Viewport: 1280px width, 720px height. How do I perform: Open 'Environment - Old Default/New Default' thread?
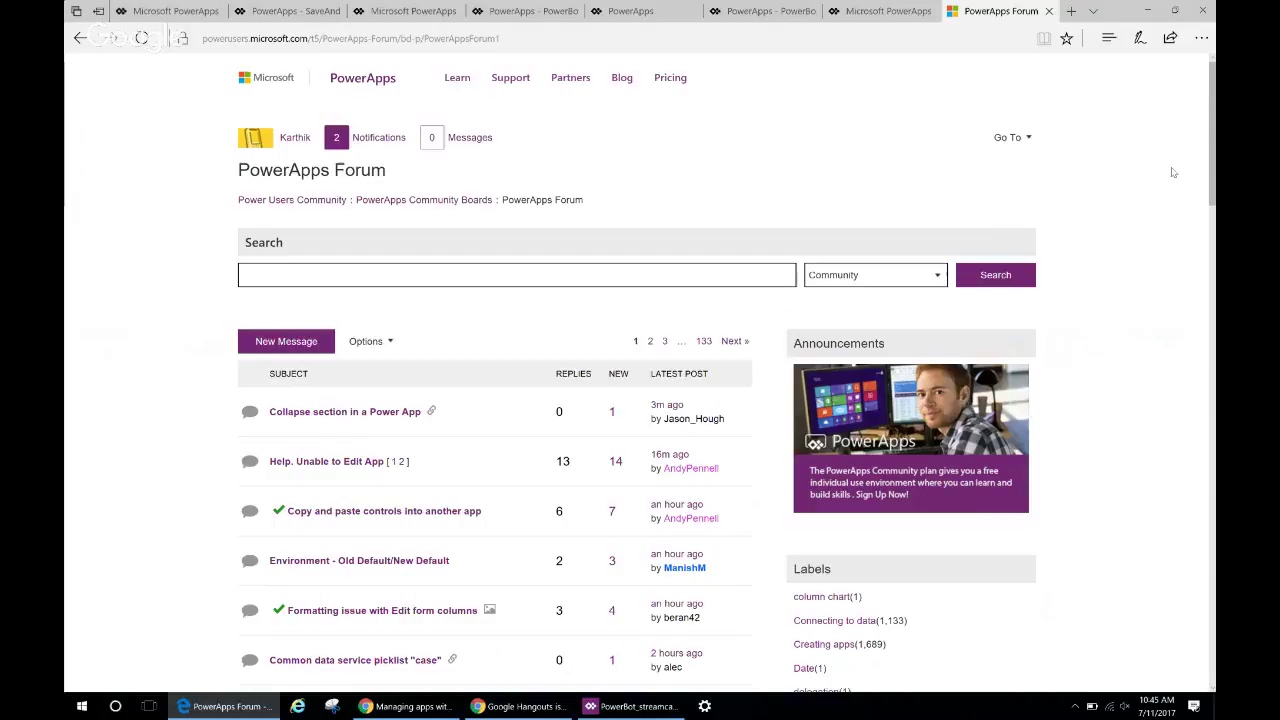pos(359,560)
